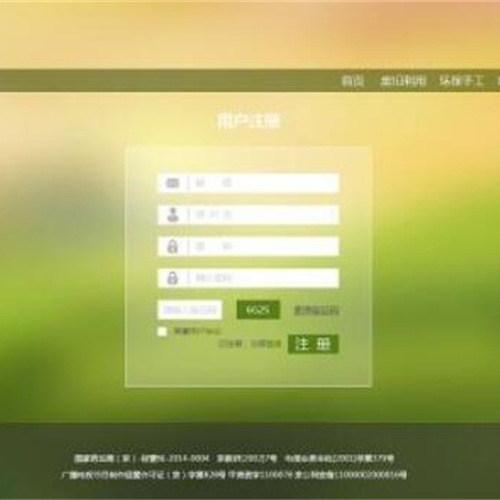Focus the password input field

[x=248, y=246]
